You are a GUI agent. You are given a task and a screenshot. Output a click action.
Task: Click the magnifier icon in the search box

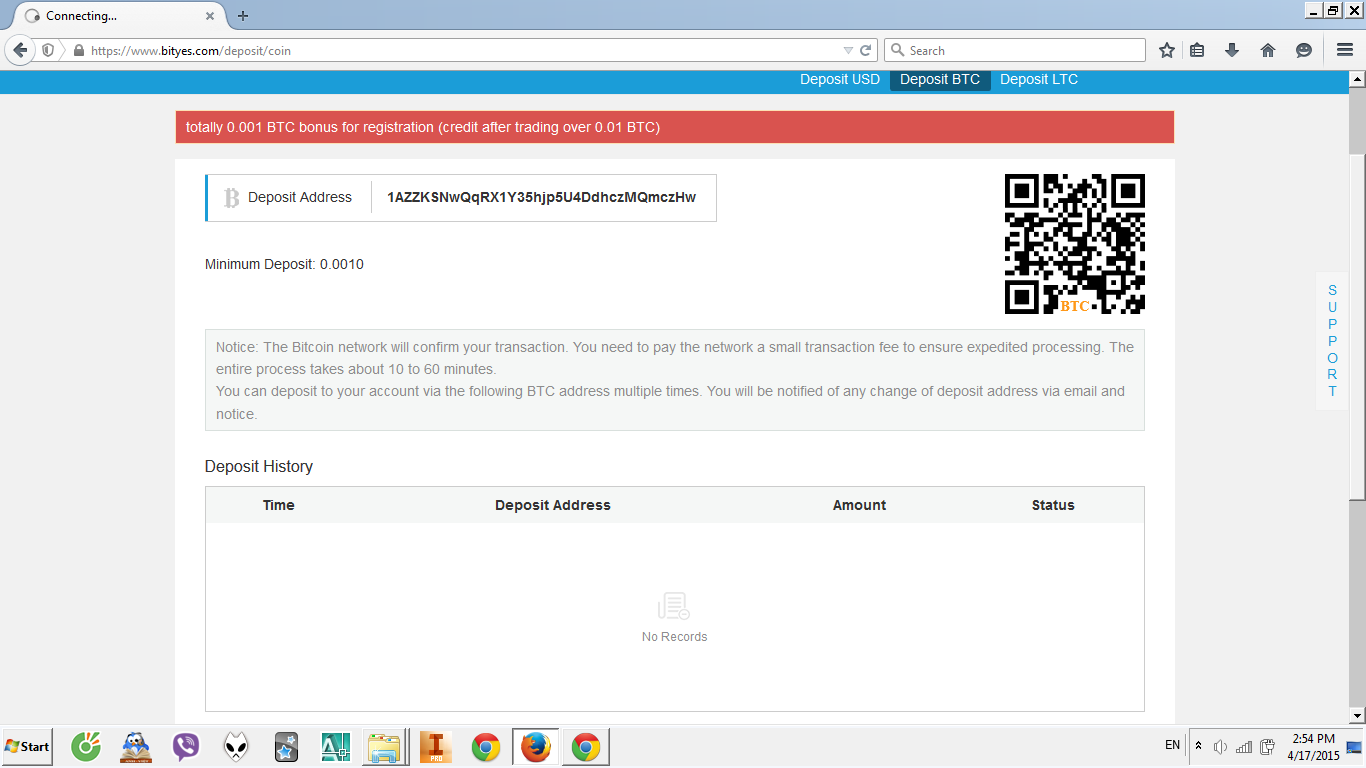(x=897, y=50)
